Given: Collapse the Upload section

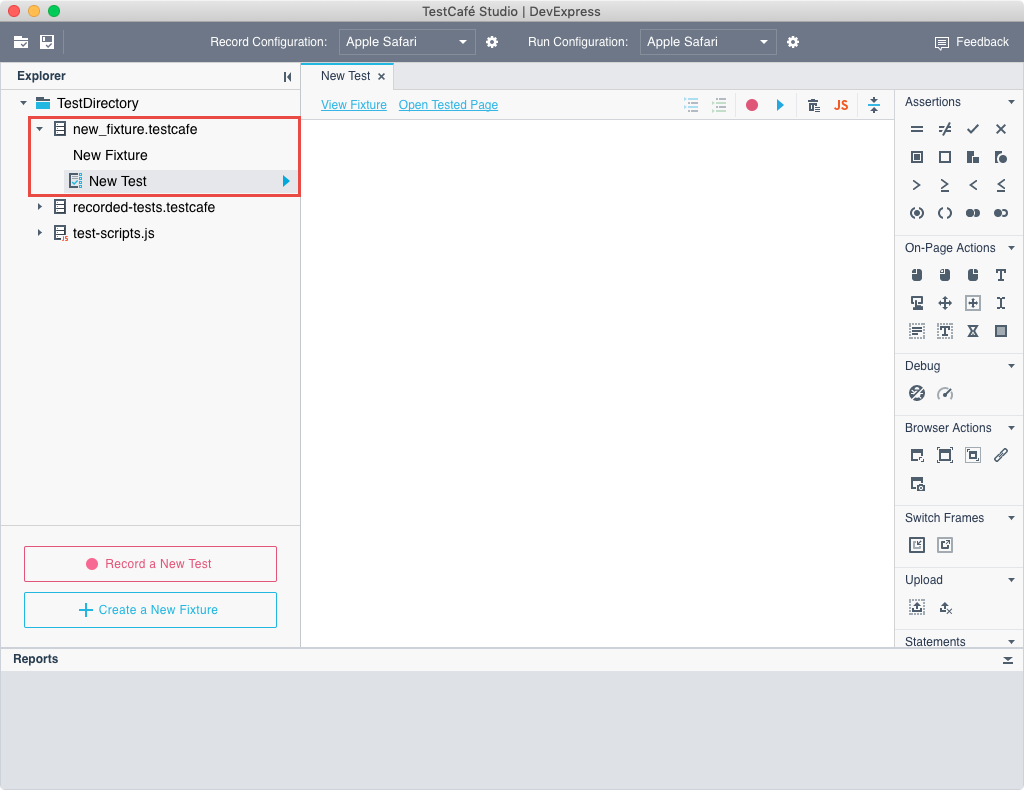Looking at the screenshot, I should click(1011, 580).
